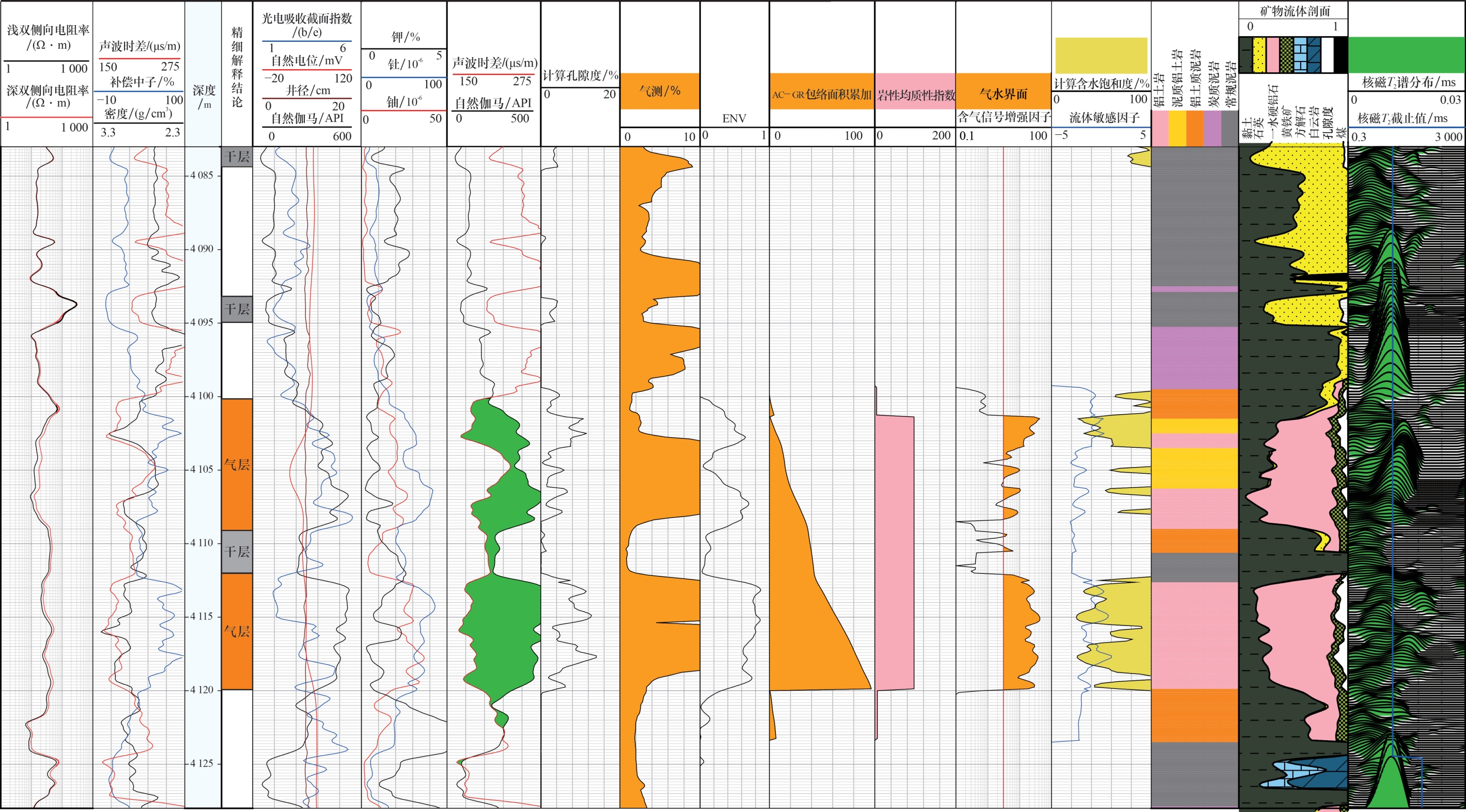The height and width of the screenshot is (812, 1466).
Task: Click the 补偿中子/% header label
Action: pyautogui.click(x=142, y=82)
